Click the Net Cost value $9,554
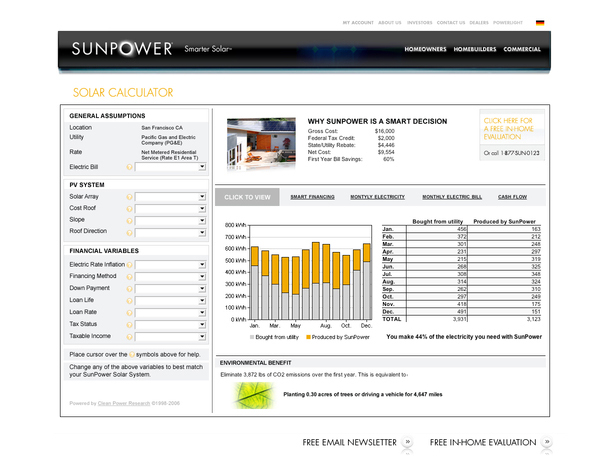This screenshot has height=471, width=600. 386,152
